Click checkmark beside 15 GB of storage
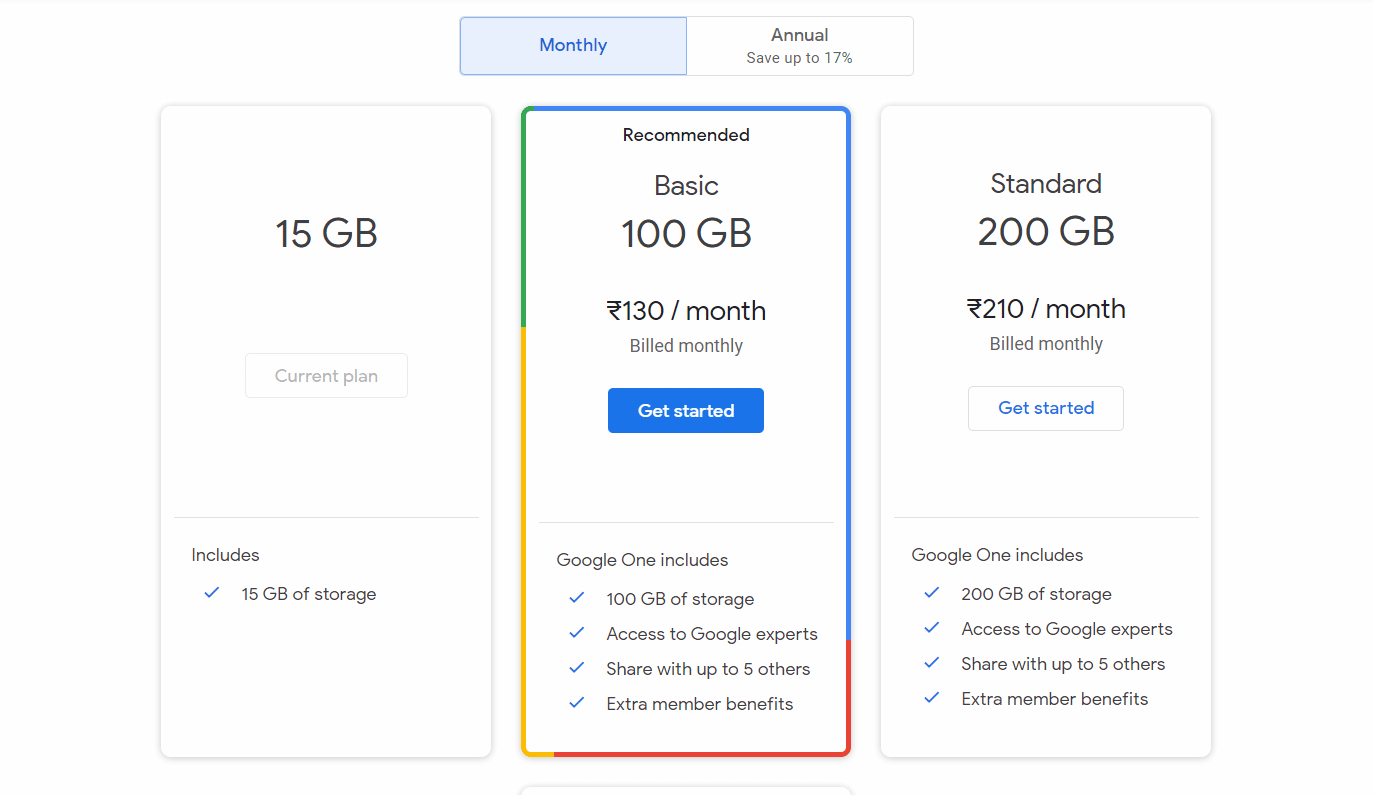The width and height of the screenshot is (1373, 795). [x=212, y=593]
